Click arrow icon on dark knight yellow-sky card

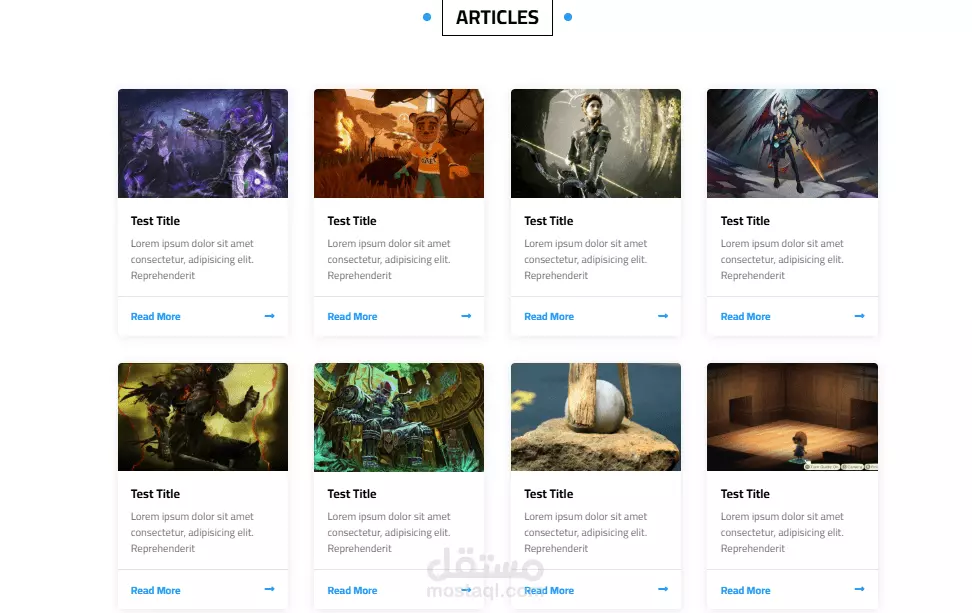pos(270,589)
